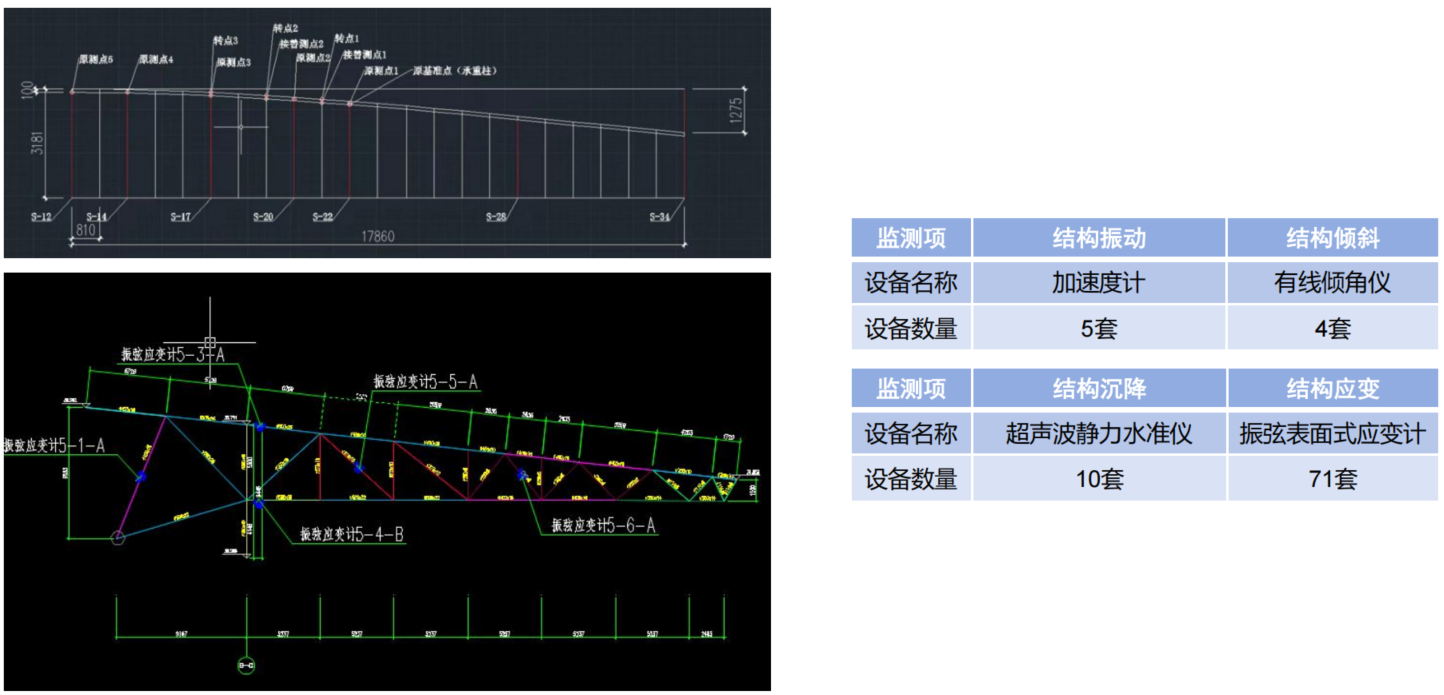Click the blue marker for strain gauge 5-5-A
The image size is (1444, 695).
click(358, 468)
